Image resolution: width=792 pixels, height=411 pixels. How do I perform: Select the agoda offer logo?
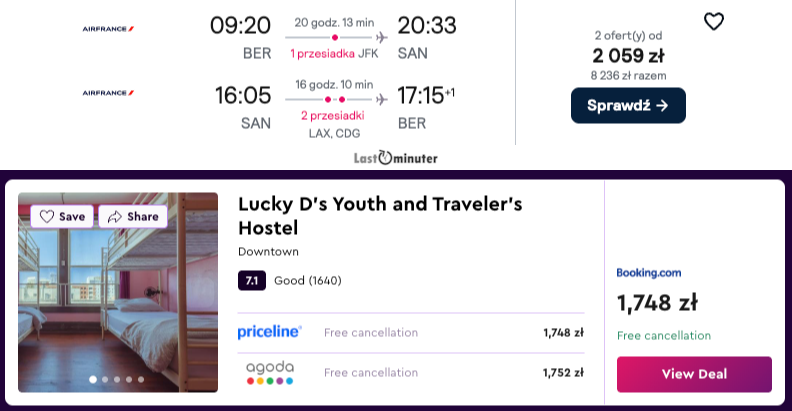coord(270,373)
